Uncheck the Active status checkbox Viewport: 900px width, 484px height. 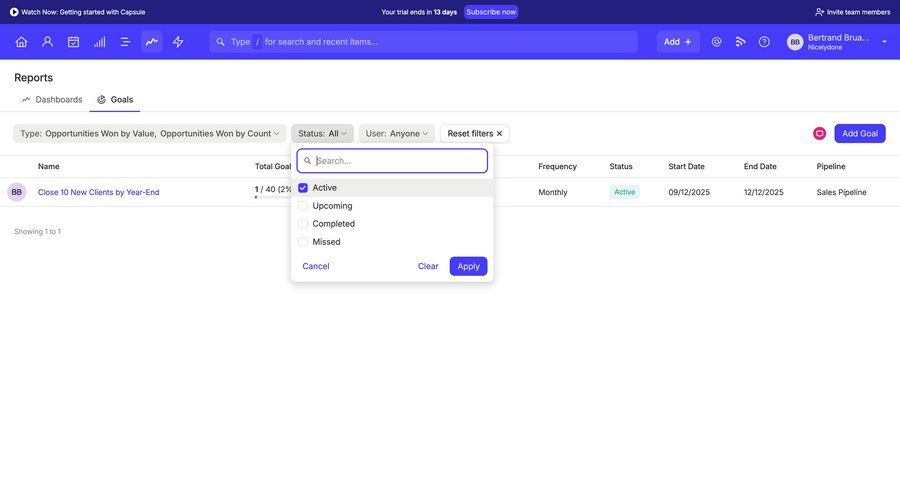pos(303,188)
